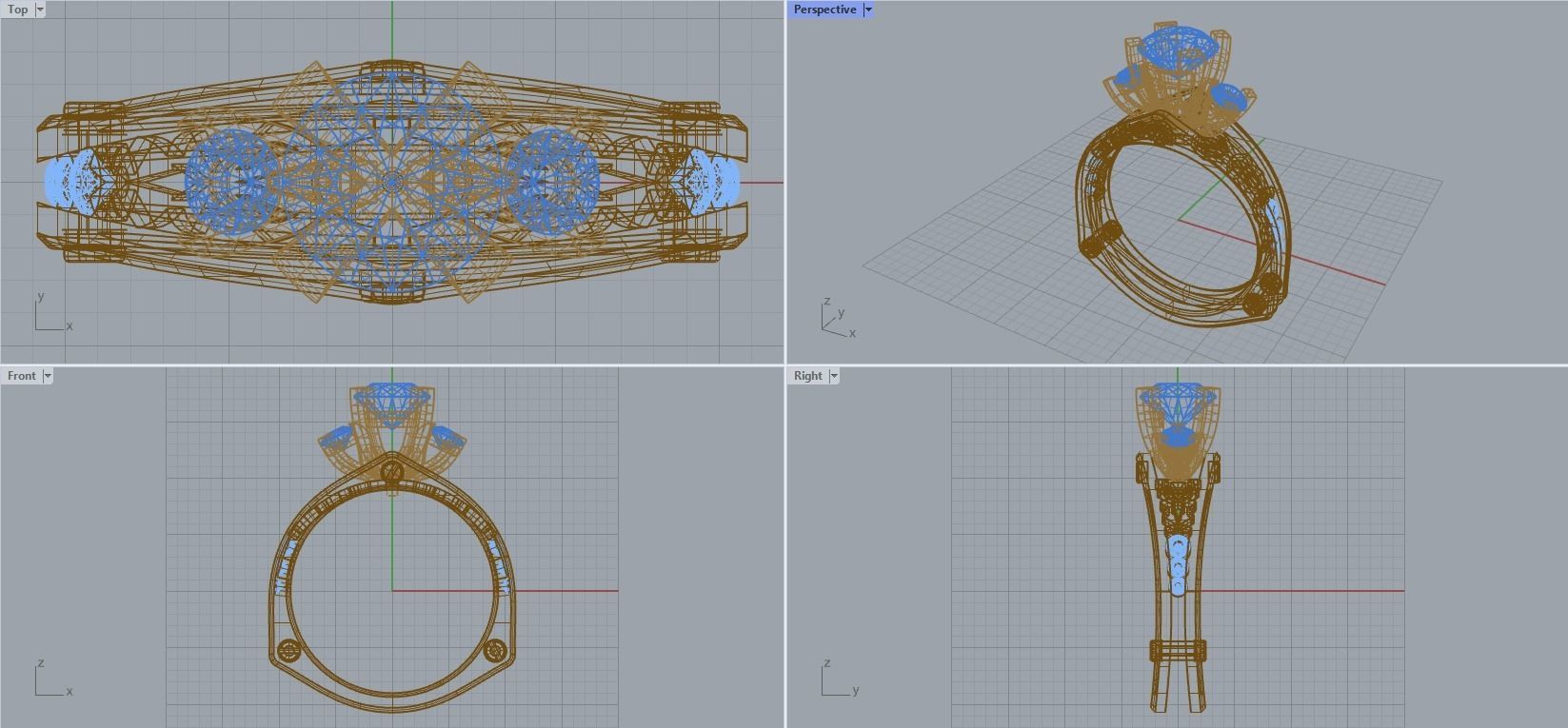Click the Perspective viewport title label
The width and height of the screenshot is (1568, 728).
[x=824, y=10]
